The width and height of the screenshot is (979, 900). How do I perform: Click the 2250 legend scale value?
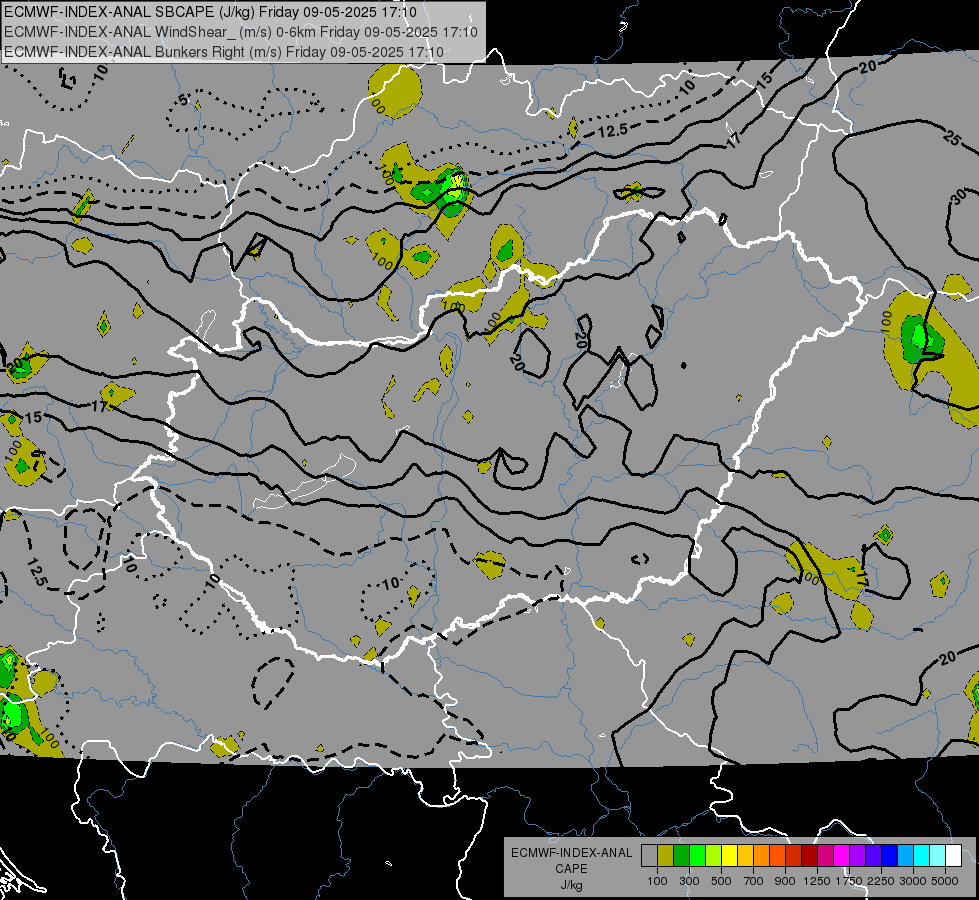[x=881, y=881]
